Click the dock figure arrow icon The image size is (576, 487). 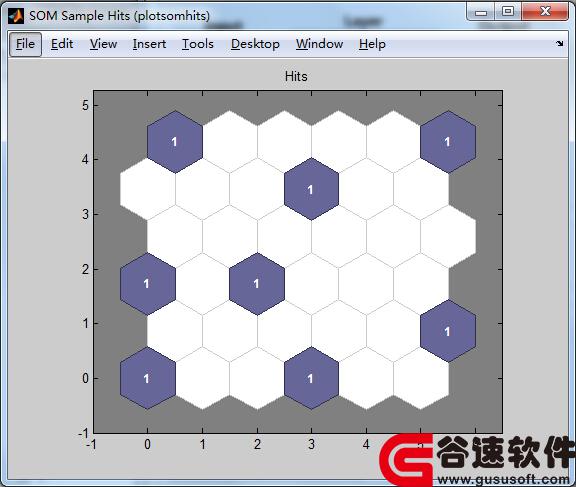[x=559, y=43]
